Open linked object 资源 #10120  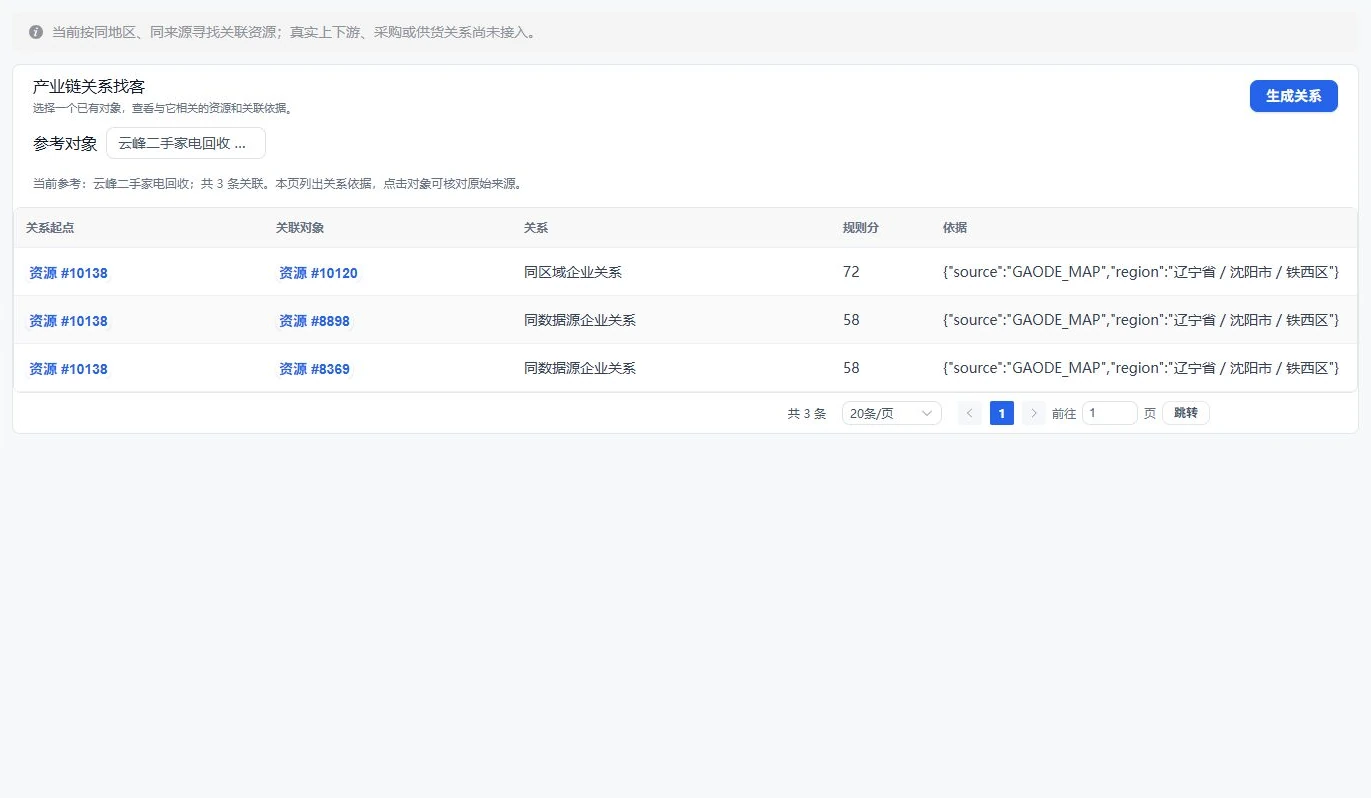[x=318, y=273]
